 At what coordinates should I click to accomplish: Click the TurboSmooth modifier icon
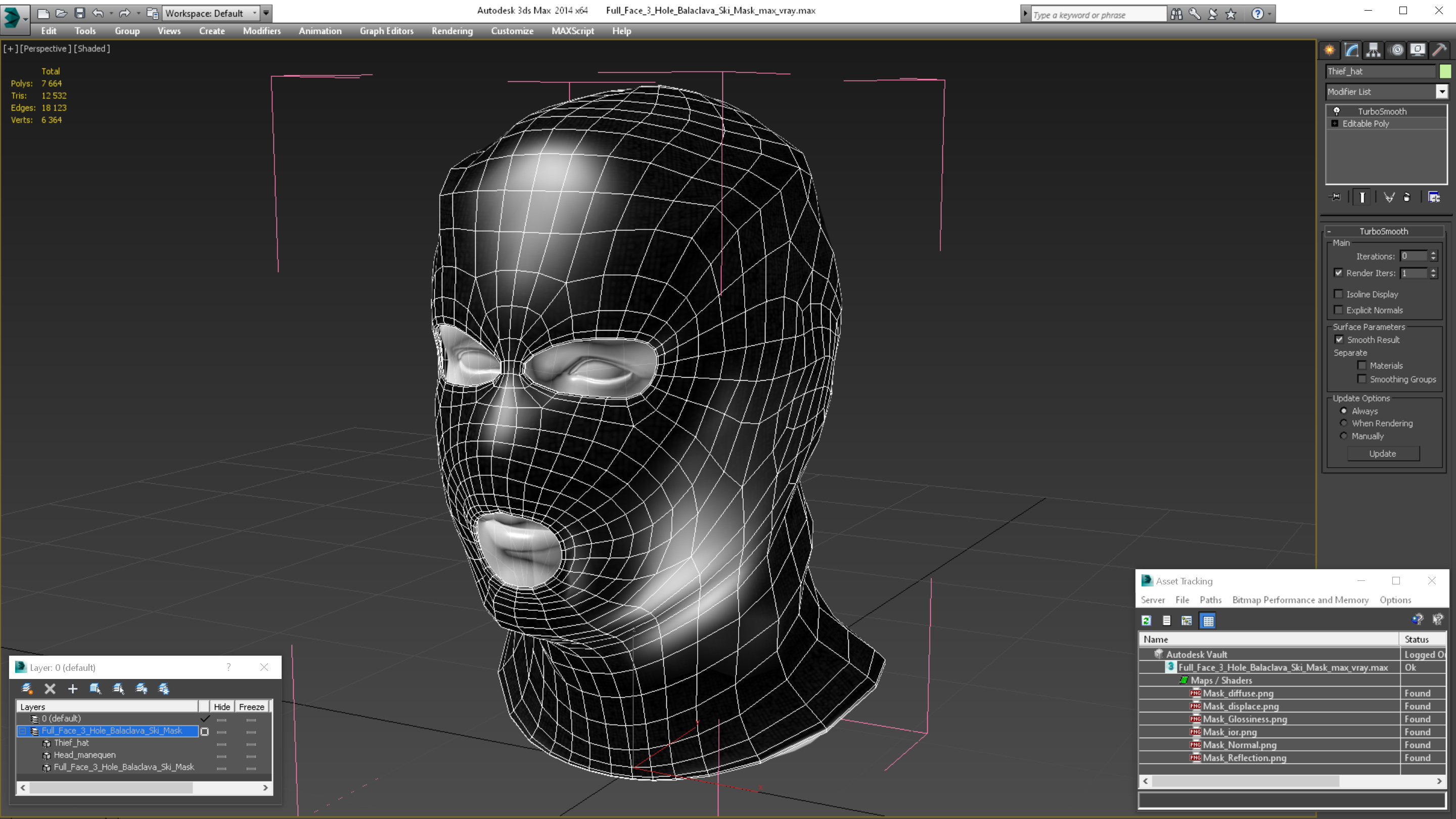(x=1336, y=111)
